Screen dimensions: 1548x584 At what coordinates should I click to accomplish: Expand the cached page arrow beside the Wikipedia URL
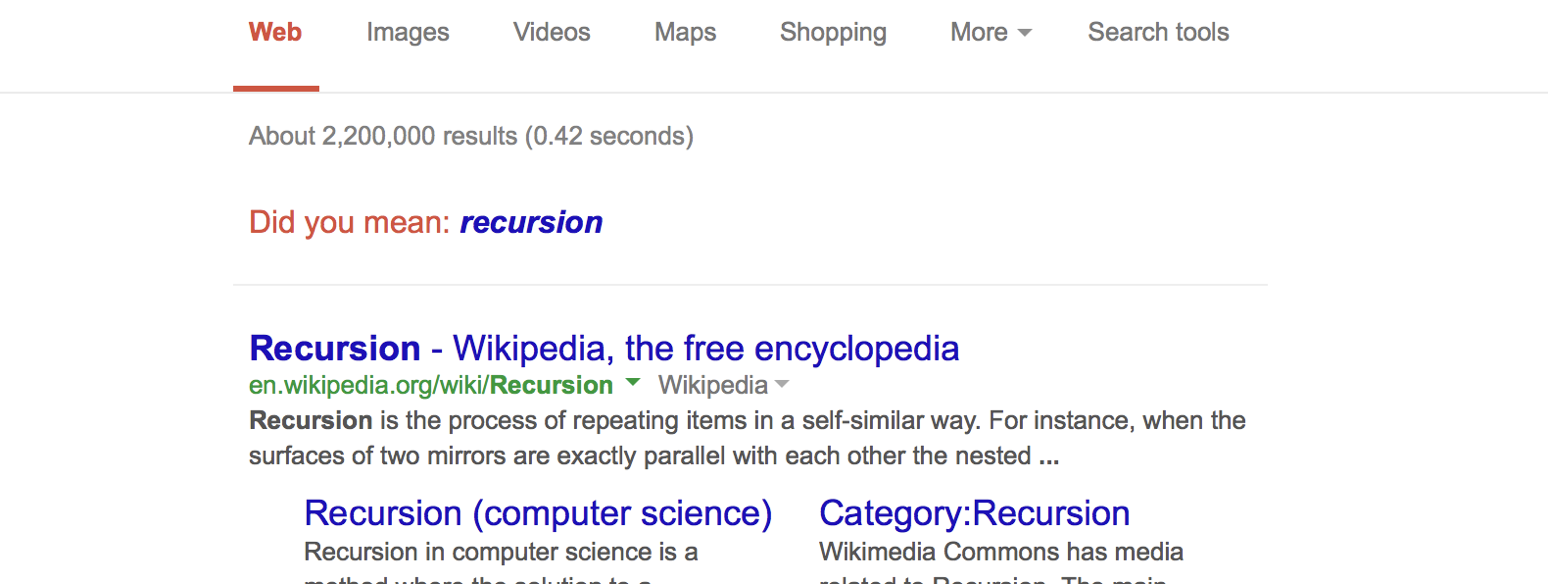(x=633, y=384)
